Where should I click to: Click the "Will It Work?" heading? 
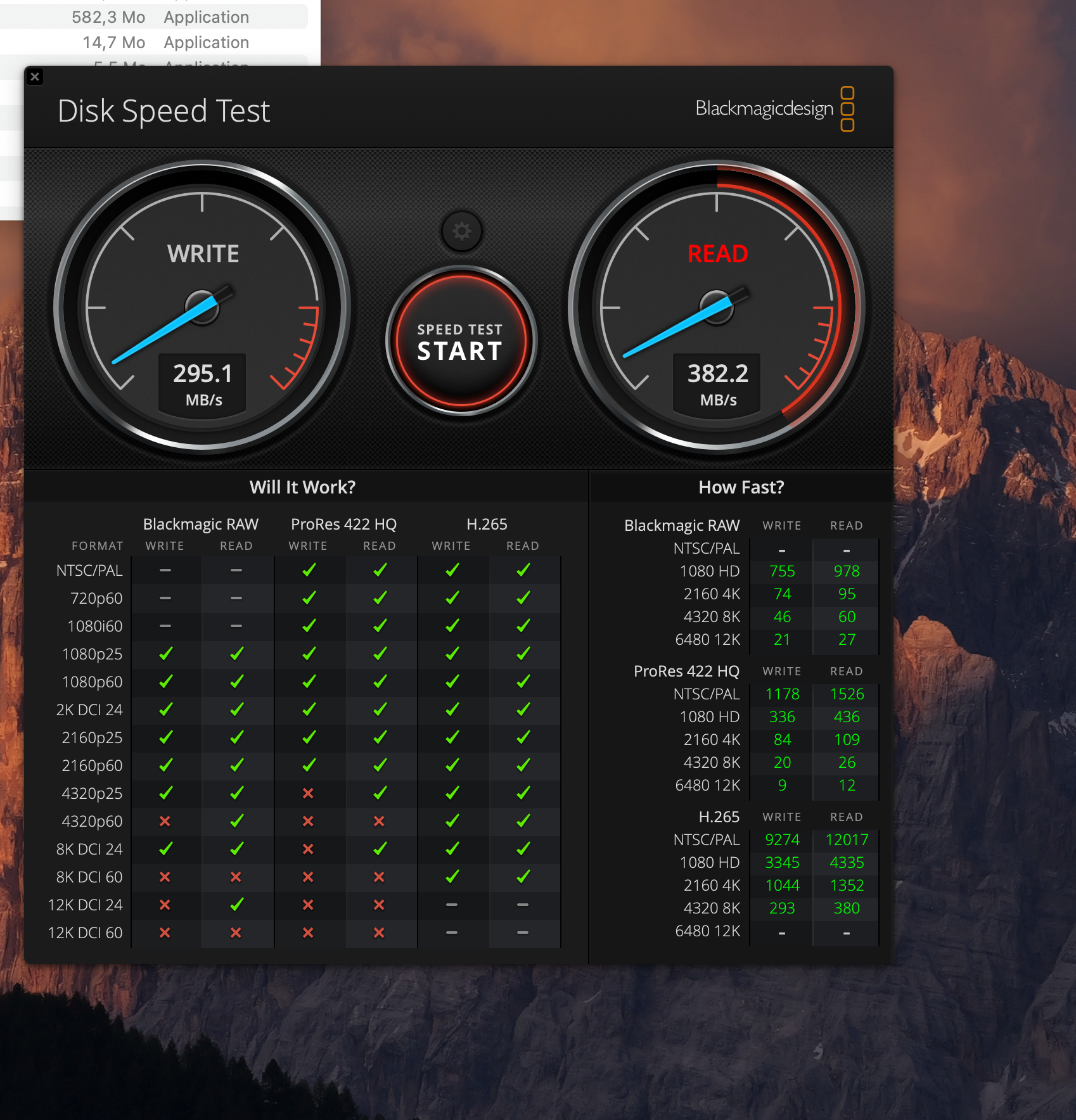tap(302, 487)
